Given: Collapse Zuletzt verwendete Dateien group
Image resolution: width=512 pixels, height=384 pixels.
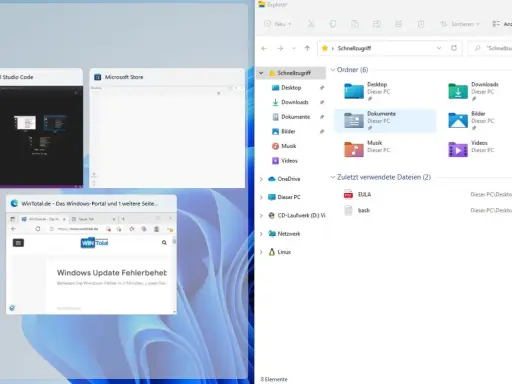Looking at the screenshot, I should click(x=332, y=177).
